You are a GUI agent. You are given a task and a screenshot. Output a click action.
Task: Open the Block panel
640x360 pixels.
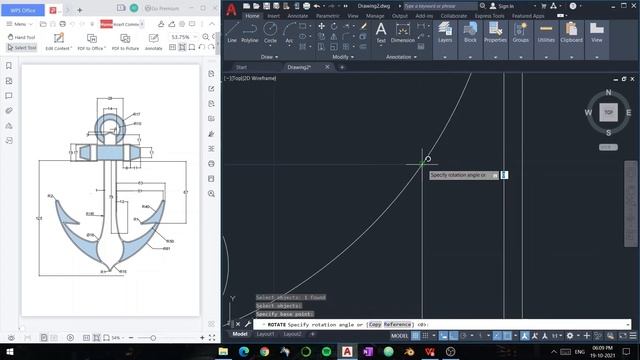(x=470, y=33)
